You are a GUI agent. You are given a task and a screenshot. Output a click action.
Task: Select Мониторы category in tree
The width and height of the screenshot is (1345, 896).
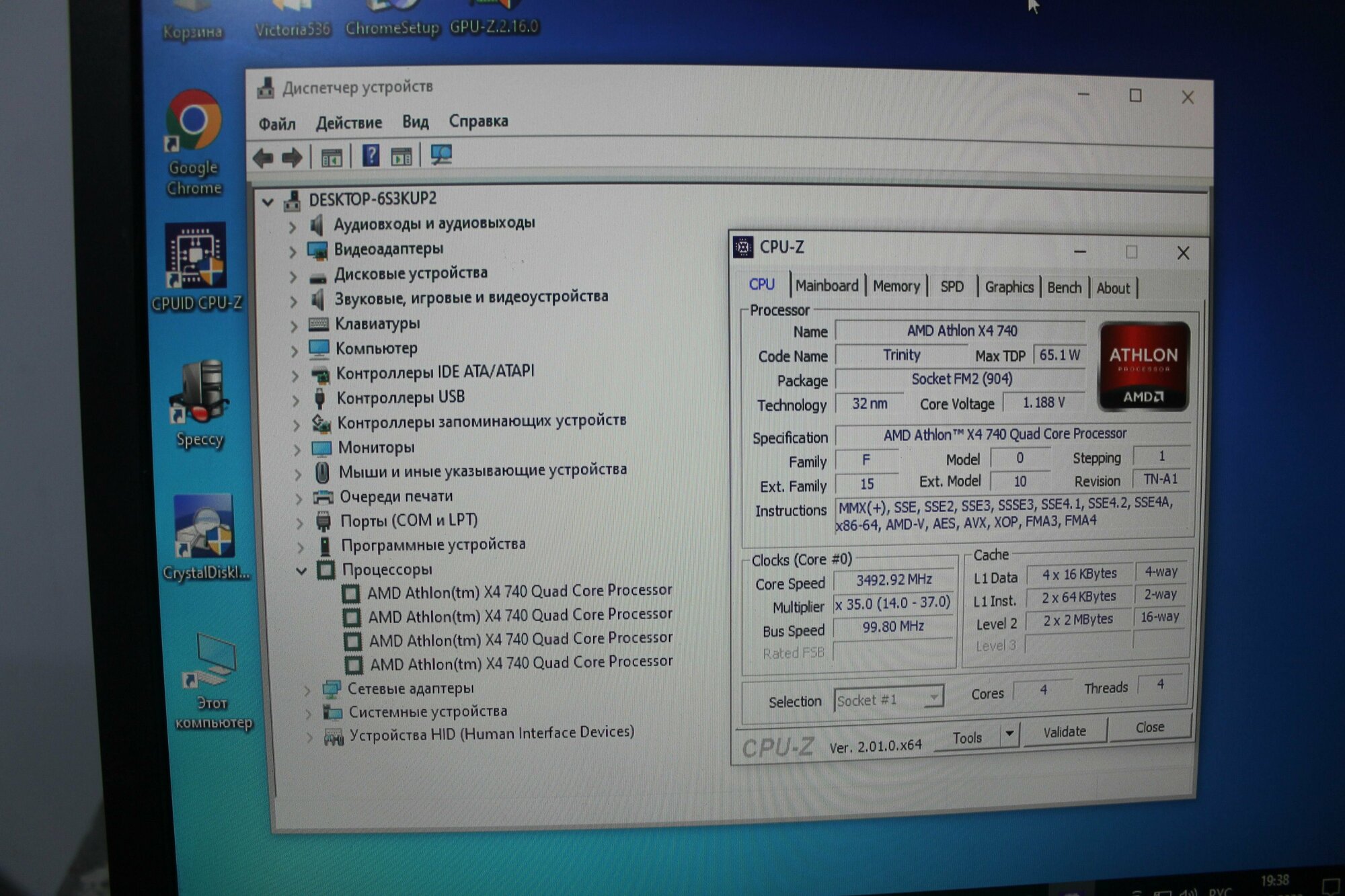[376, 448]
